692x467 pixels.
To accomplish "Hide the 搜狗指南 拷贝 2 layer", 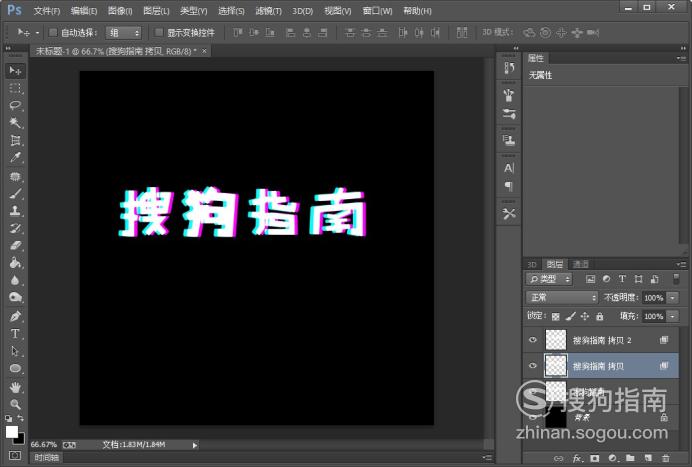I will click(x=533, y=339).
